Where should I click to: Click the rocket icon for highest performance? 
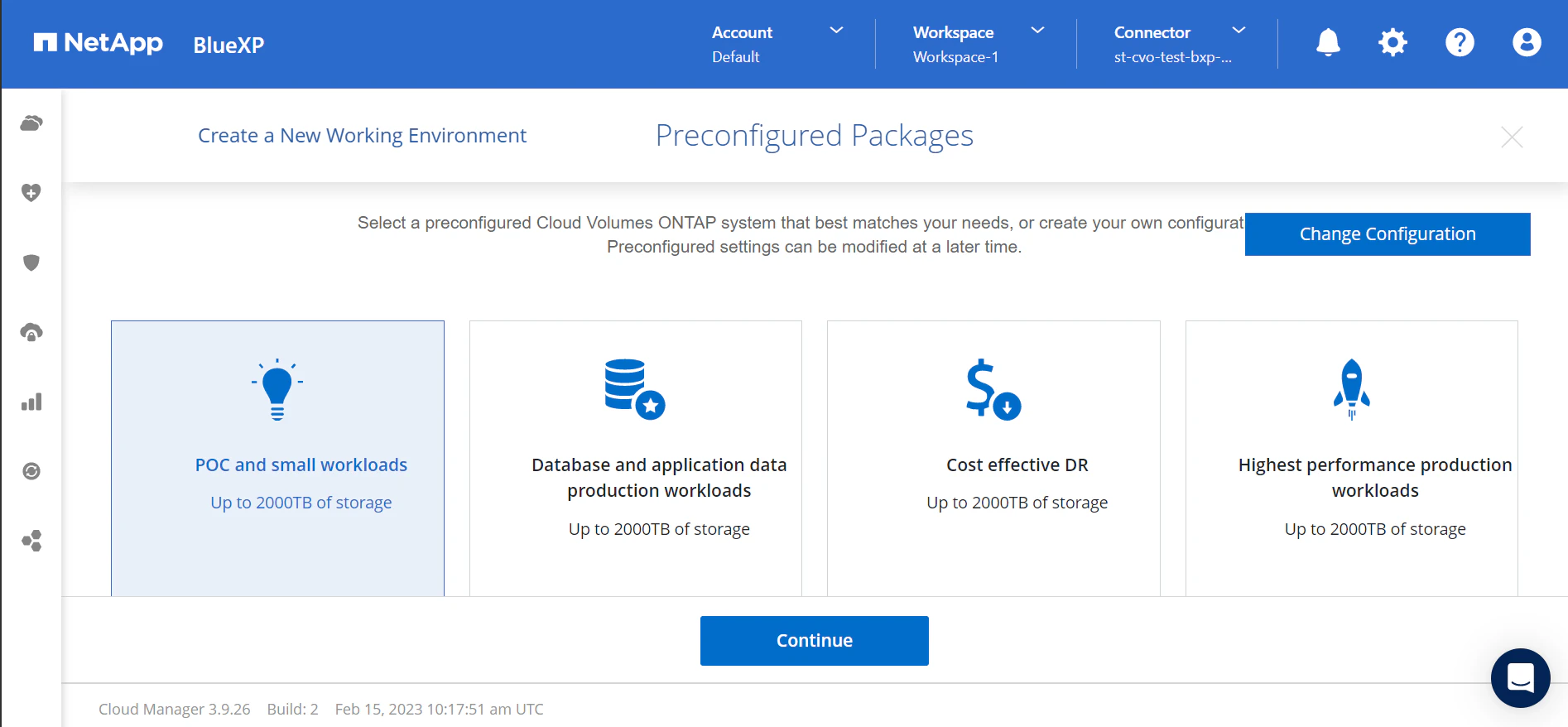click(1351, 389)
